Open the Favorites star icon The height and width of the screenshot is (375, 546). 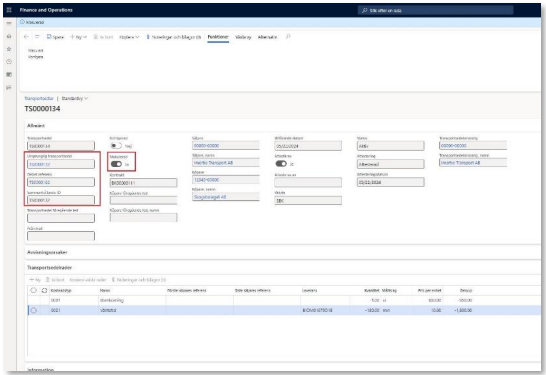point(9,49)
